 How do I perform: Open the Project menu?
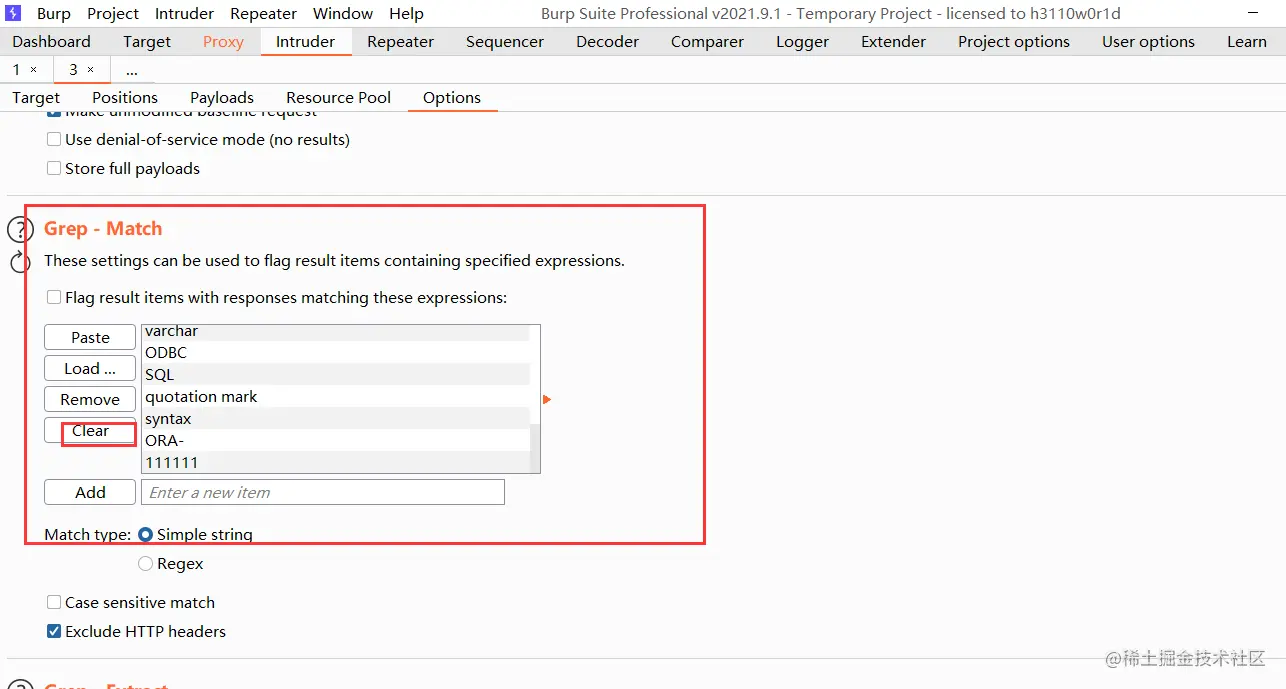tap(113, 14)
